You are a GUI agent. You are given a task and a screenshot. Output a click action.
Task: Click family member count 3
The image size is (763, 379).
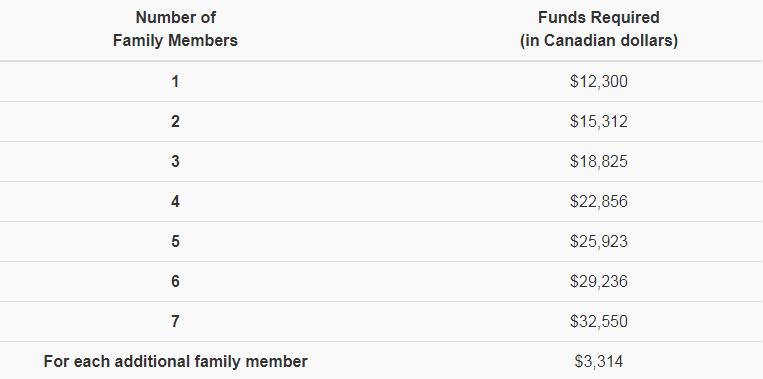click(x=175, y=162)
